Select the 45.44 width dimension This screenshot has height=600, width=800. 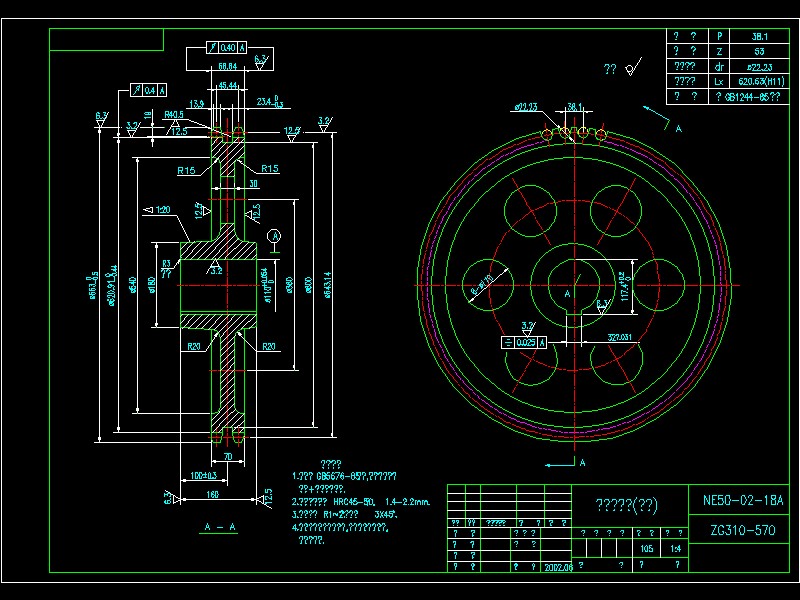point(228,85)
